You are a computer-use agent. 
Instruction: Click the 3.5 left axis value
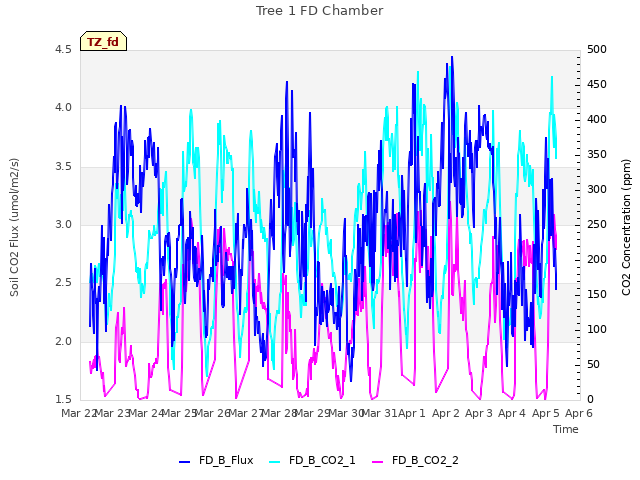pyautogui.click(x=63, y=167)
